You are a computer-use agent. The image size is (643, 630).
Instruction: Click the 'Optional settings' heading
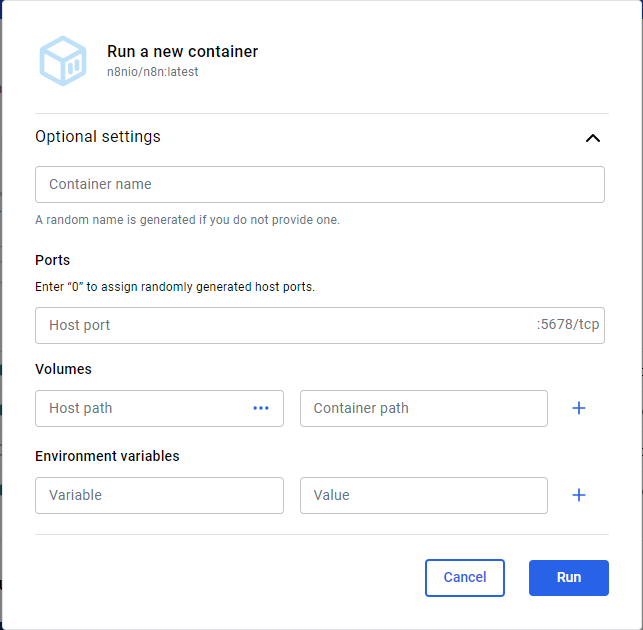(x=98, y=137)
